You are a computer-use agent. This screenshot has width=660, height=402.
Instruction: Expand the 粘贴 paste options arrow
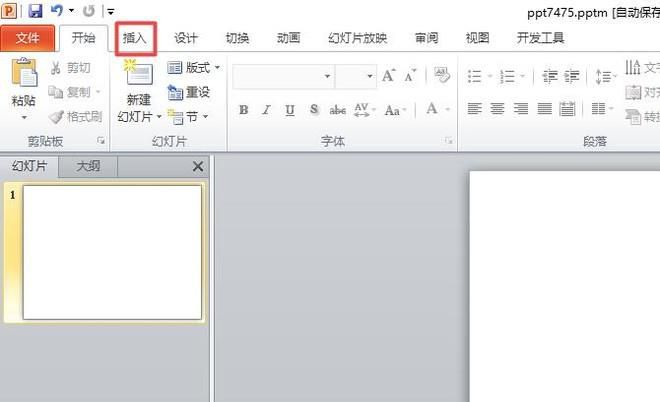point(24,117)
